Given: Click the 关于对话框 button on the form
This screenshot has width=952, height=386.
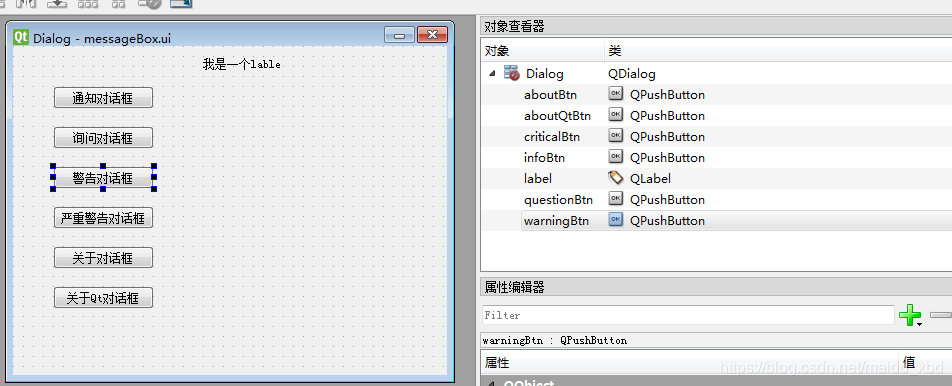Looking at the screenshot, I should click(103, 258).
